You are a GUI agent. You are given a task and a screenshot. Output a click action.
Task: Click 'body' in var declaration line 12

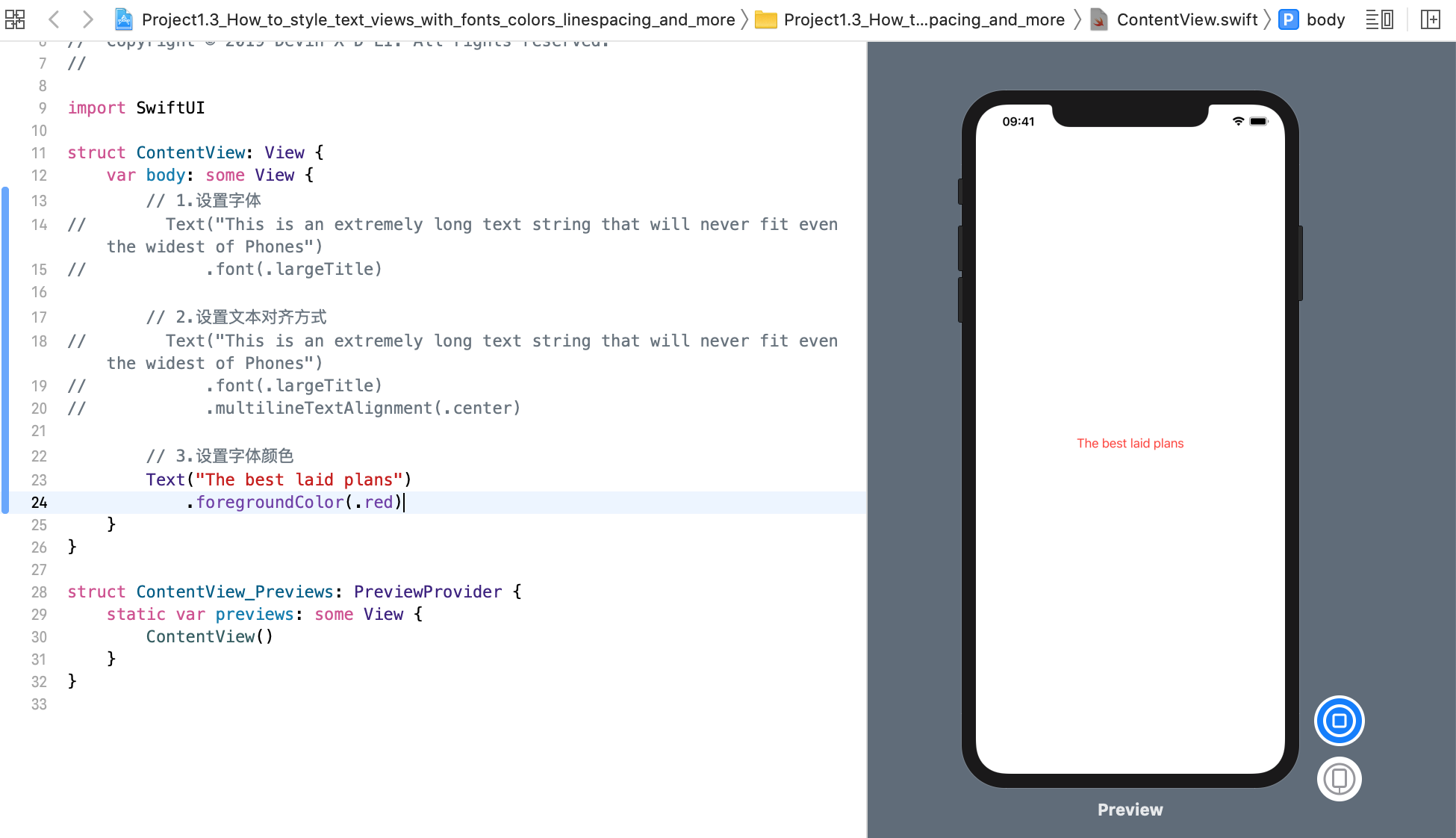165,176
